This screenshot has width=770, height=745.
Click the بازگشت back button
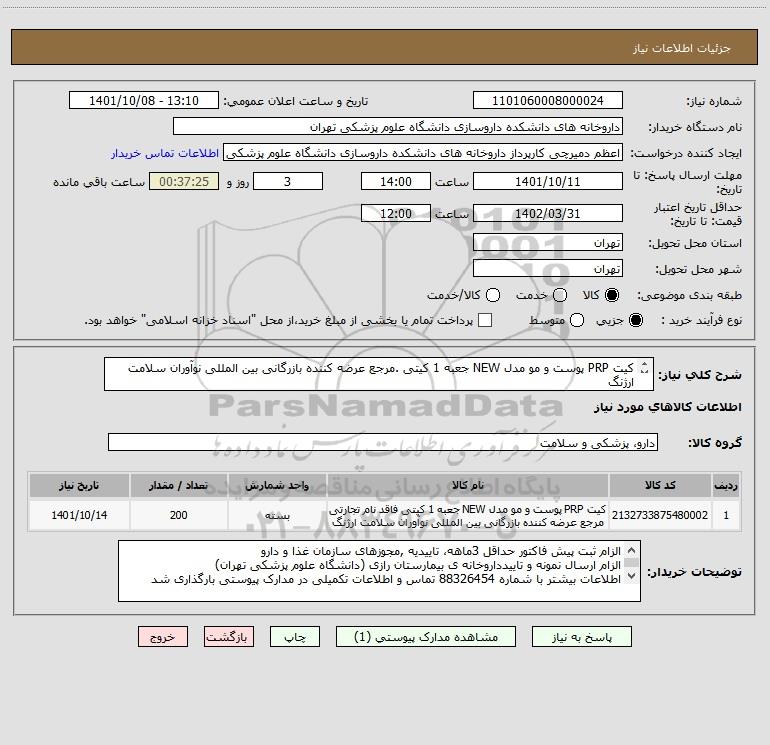pos(229,637)
